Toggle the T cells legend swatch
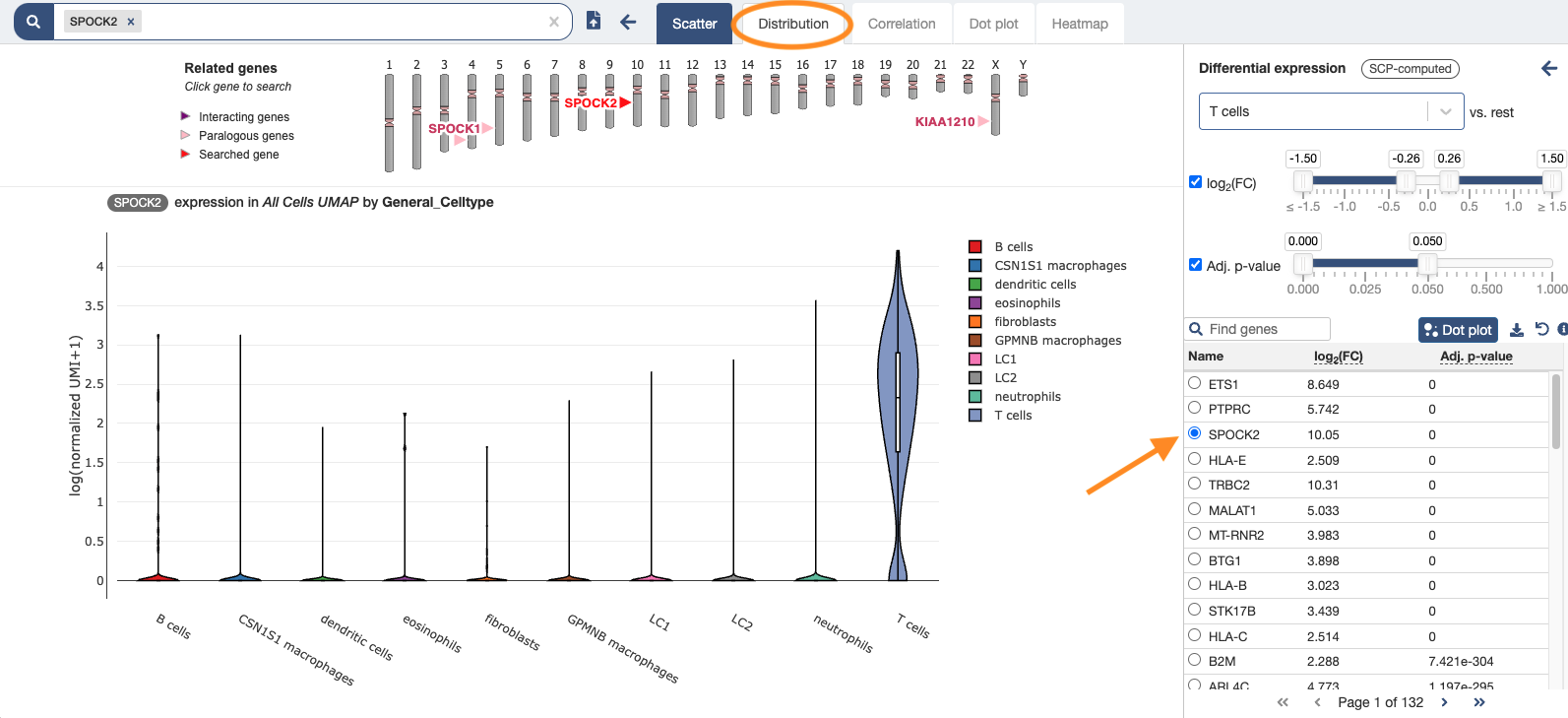 point(975,415)
